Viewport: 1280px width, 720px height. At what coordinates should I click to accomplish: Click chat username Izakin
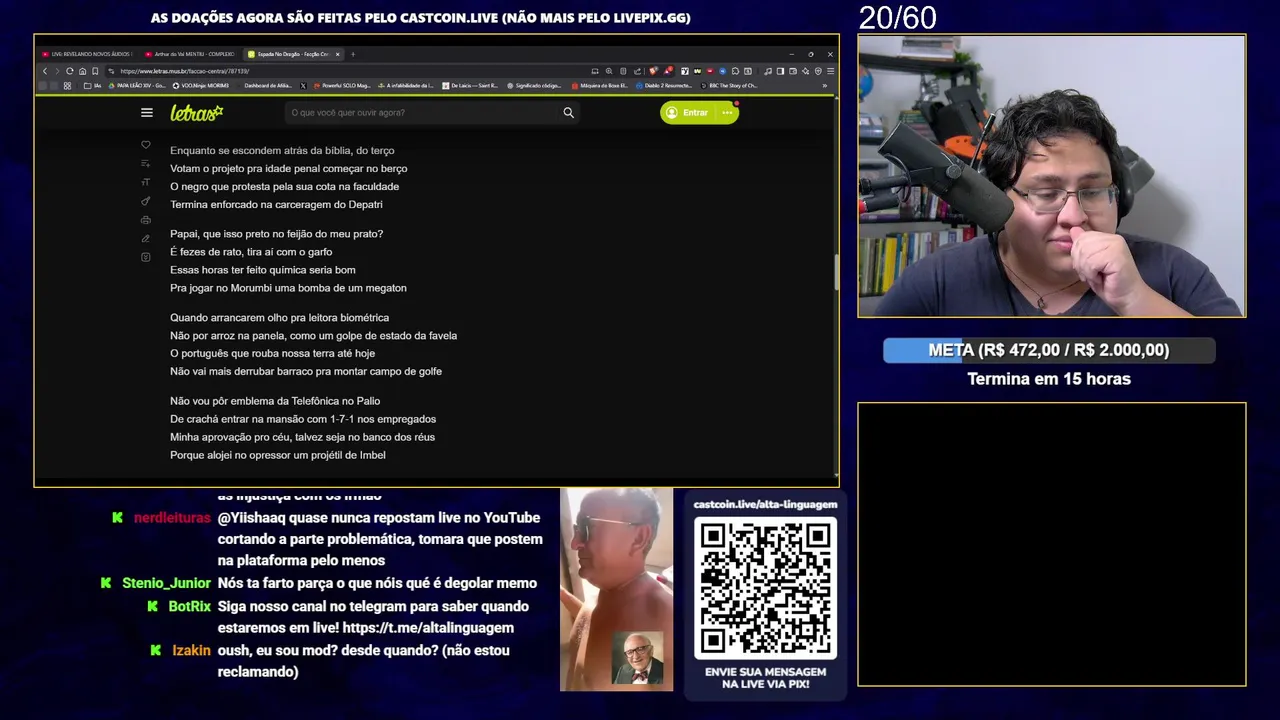(x=191, y=650)
